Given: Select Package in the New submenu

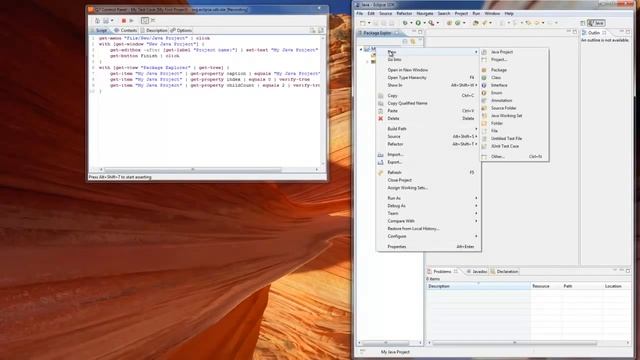Looking at the screenshot, I should (x=514, y=70).
